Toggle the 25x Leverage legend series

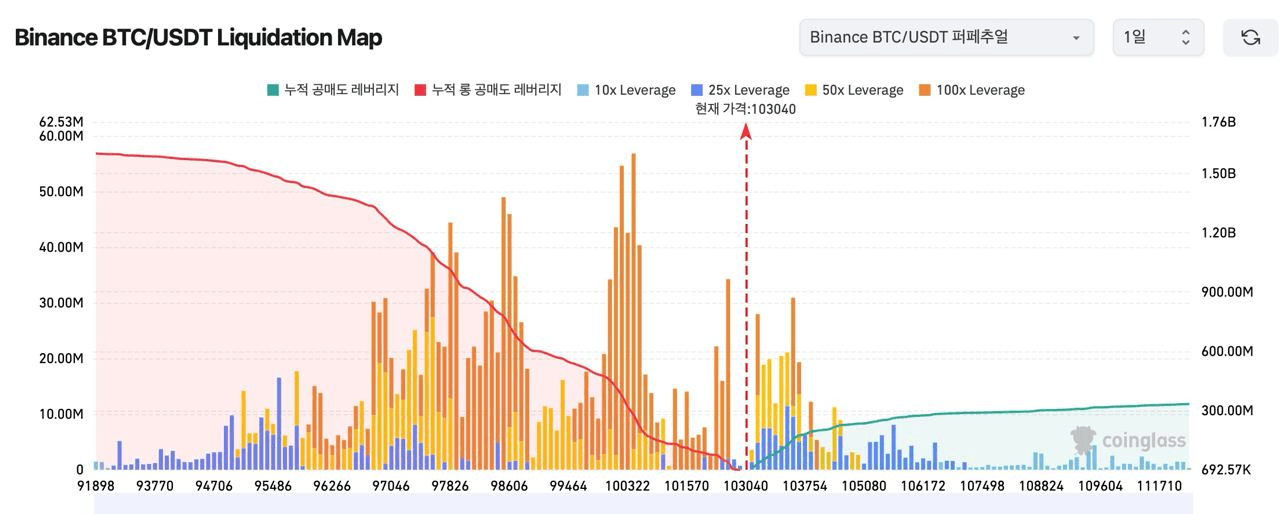point(741,90)
